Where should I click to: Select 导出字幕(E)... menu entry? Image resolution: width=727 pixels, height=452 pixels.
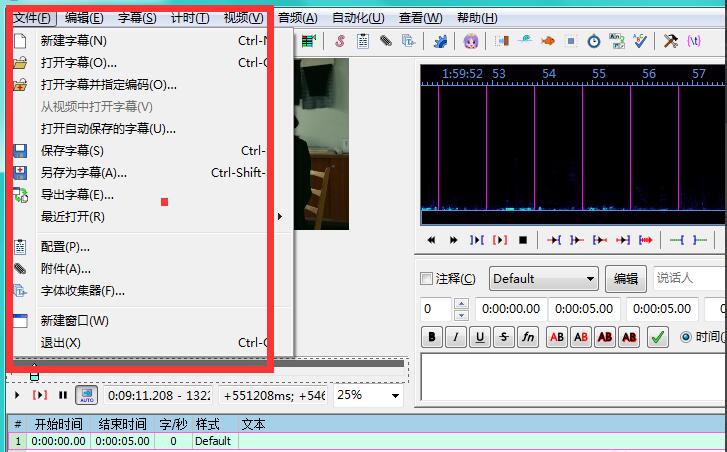[x=77, y=195]
